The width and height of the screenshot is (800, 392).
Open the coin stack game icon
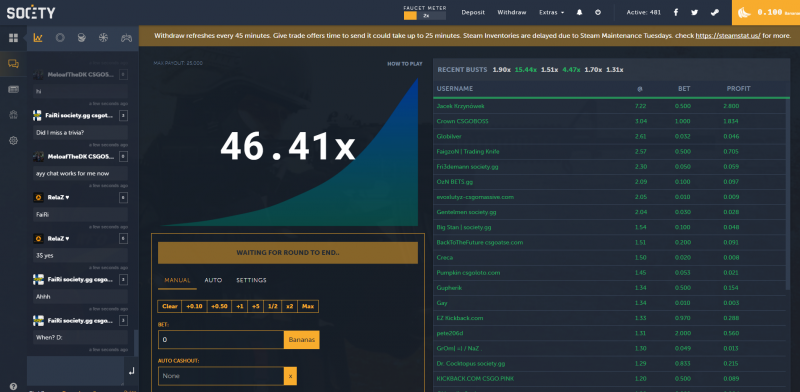tap(81, 38)
